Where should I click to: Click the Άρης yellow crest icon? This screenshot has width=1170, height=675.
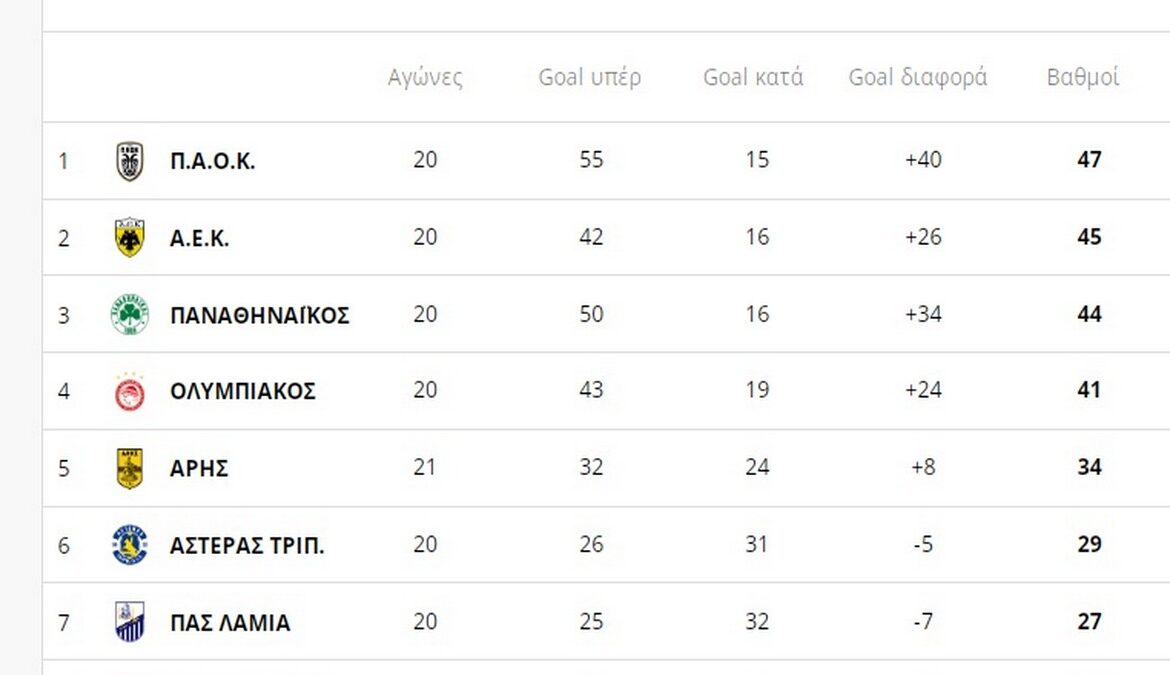(130, 468)
